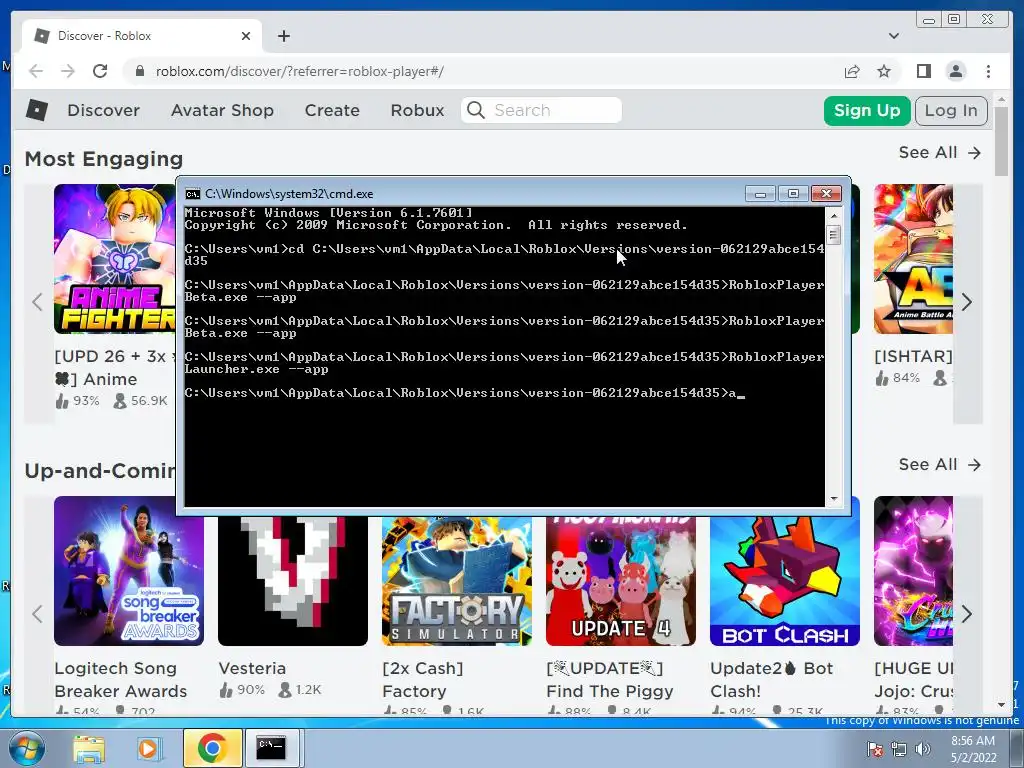Click the page scrollbar down arrow
The image size is (1024, 768).
pyautogui.click(x=1002, y=705)
